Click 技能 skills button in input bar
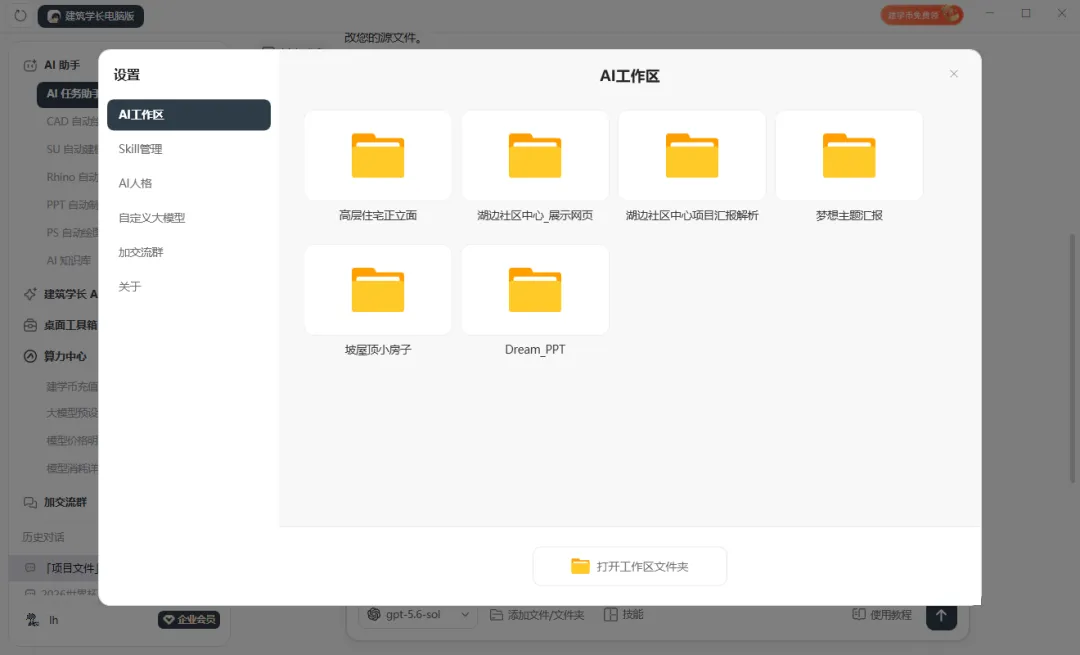Image resolution: width=1080 pixels, height=655 pixels. [x=623, y=614]
